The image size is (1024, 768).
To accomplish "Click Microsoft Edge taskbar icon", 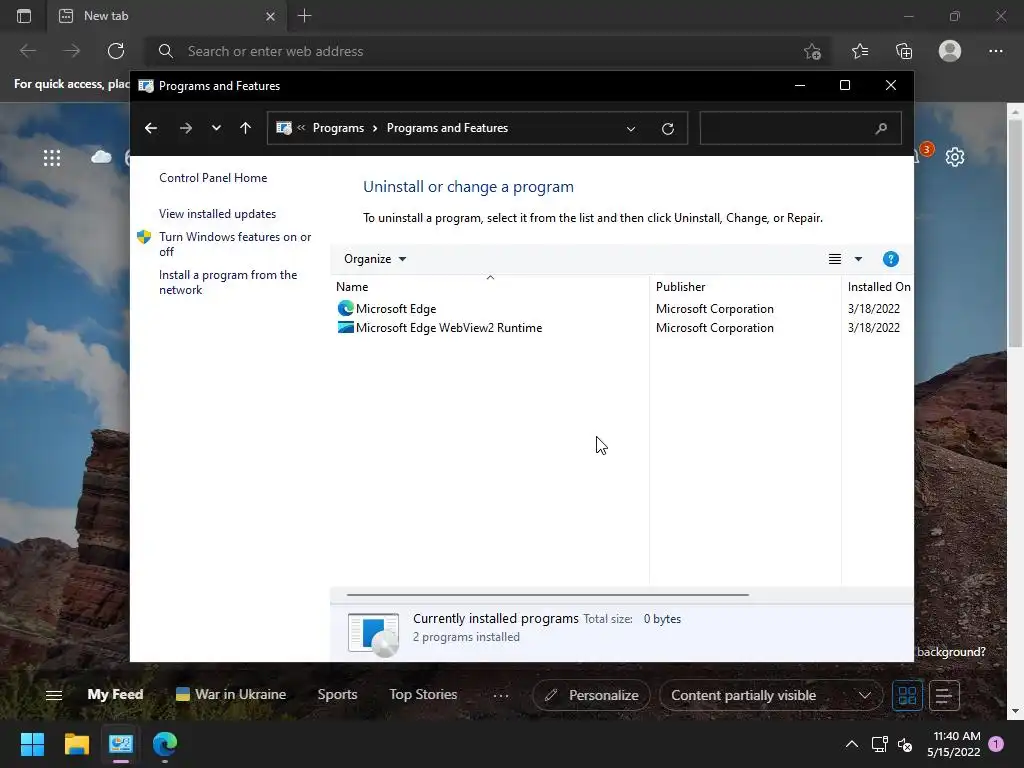I will 165,744.
